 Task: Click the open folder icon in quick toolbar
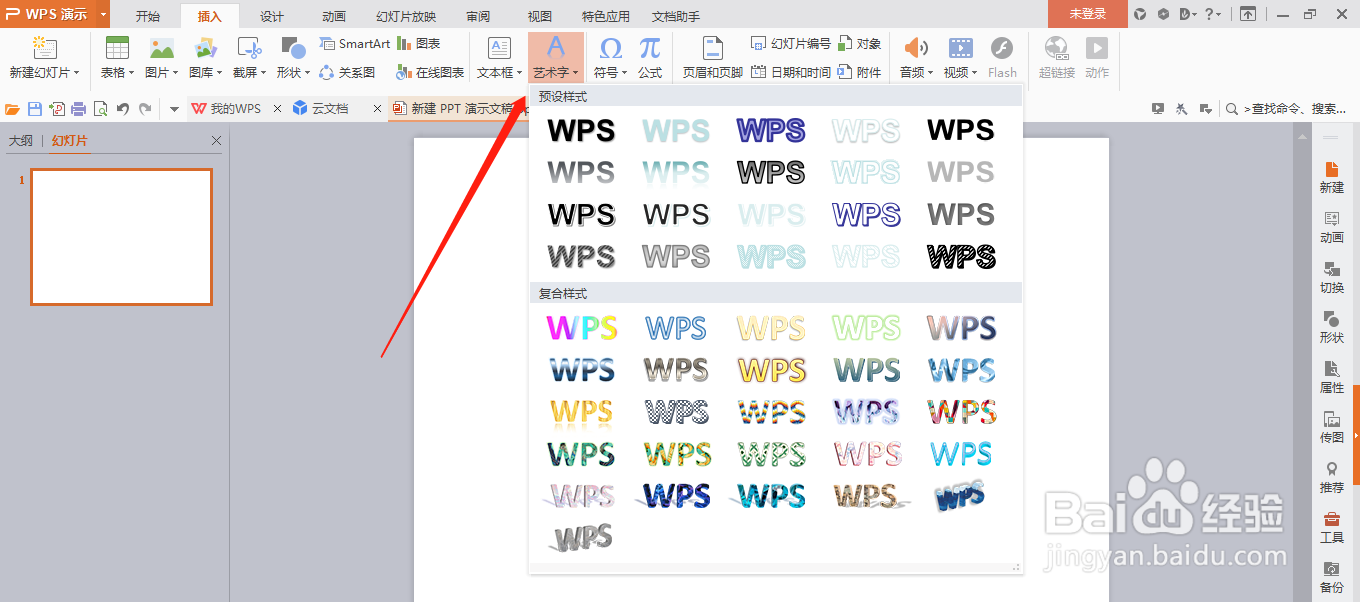point(14,109)
